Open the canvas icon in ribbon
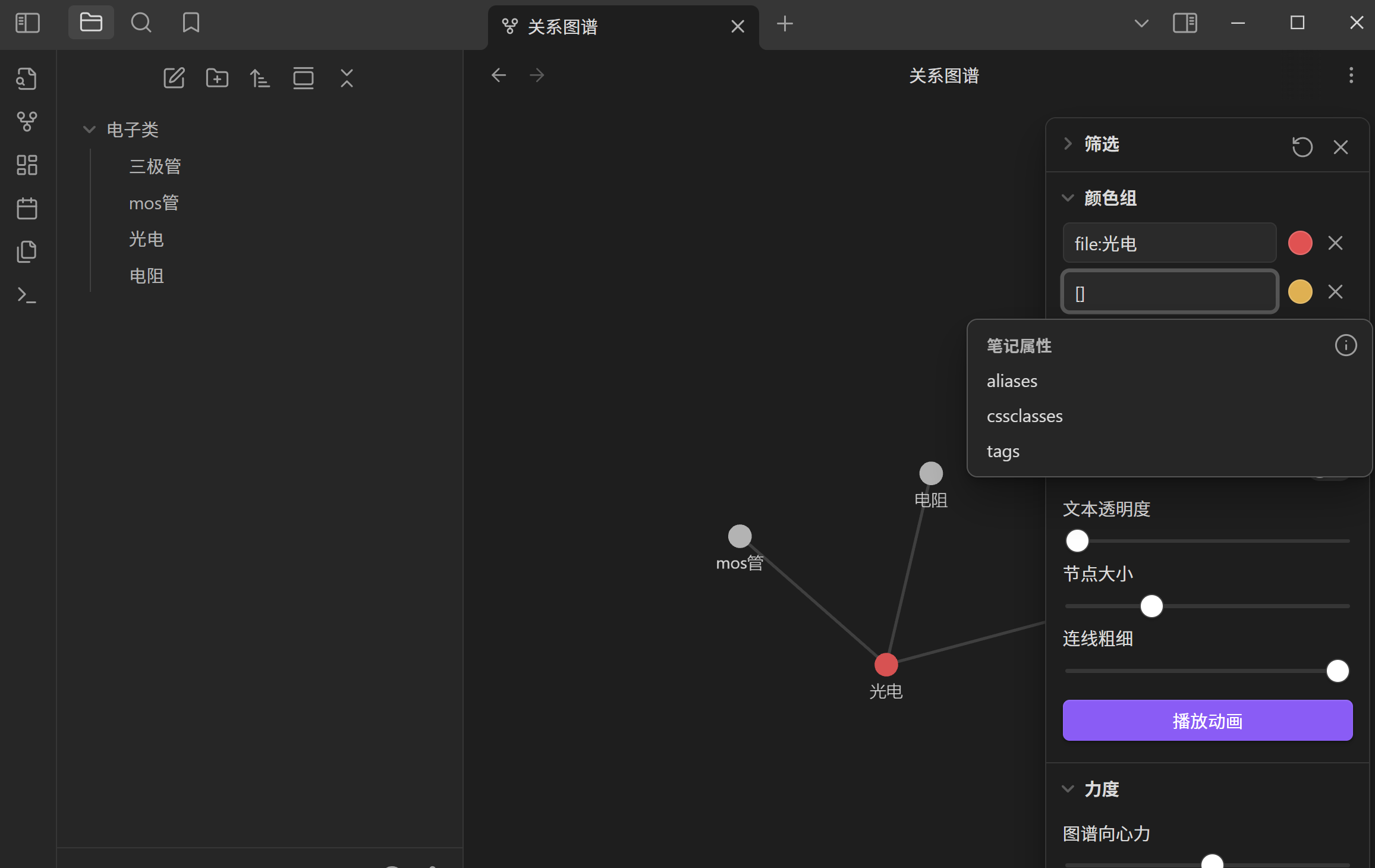Viewport: 1375px width, 868px height. [27, 165]
